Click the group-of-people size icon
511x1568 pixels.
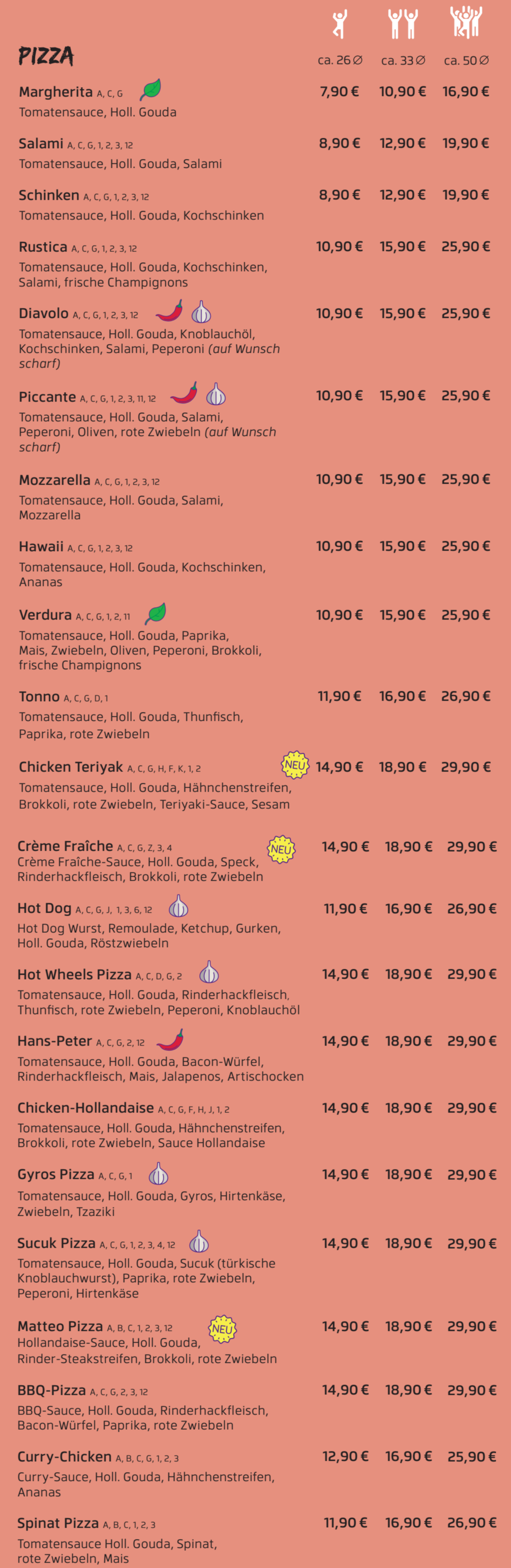coord(466,22)
